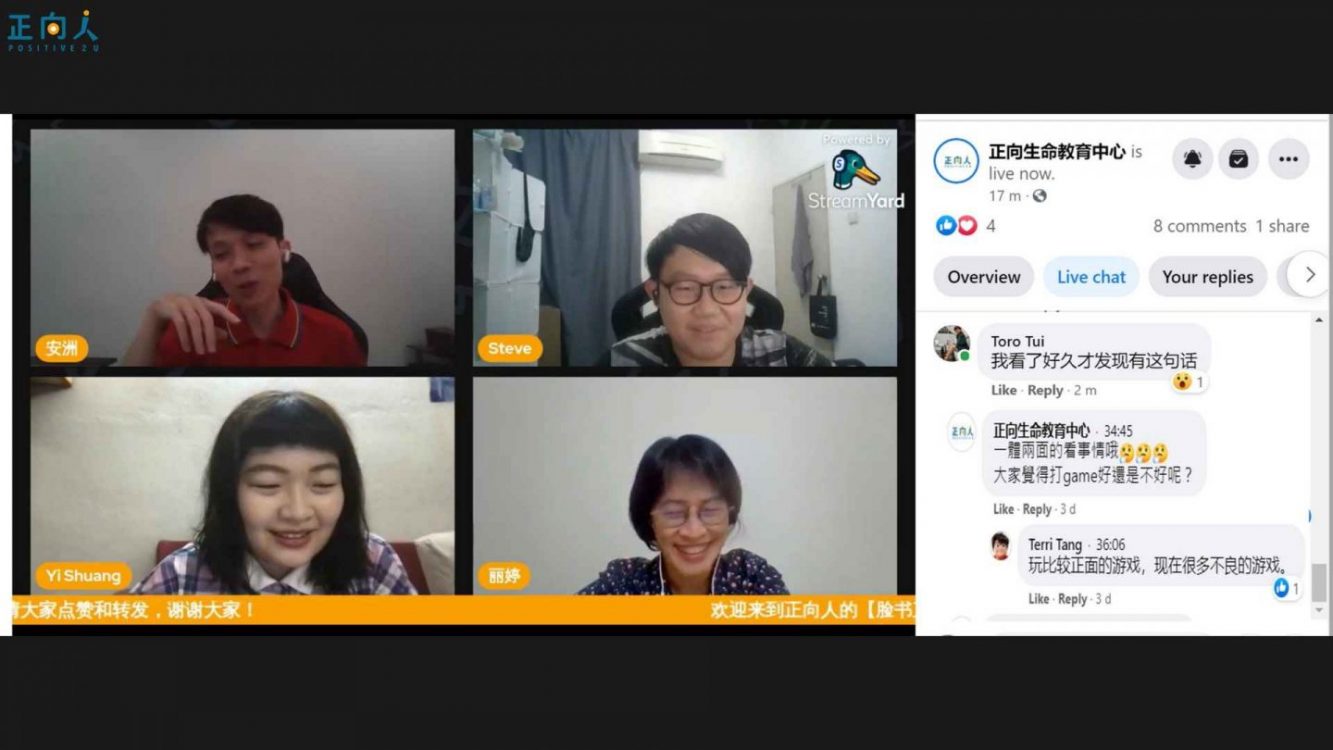This screenshot has height=750, width=1333.
Task: Click the wow reaction on Toro Tui's comment
Action: pyautogui.click(x=1183, y=381)
